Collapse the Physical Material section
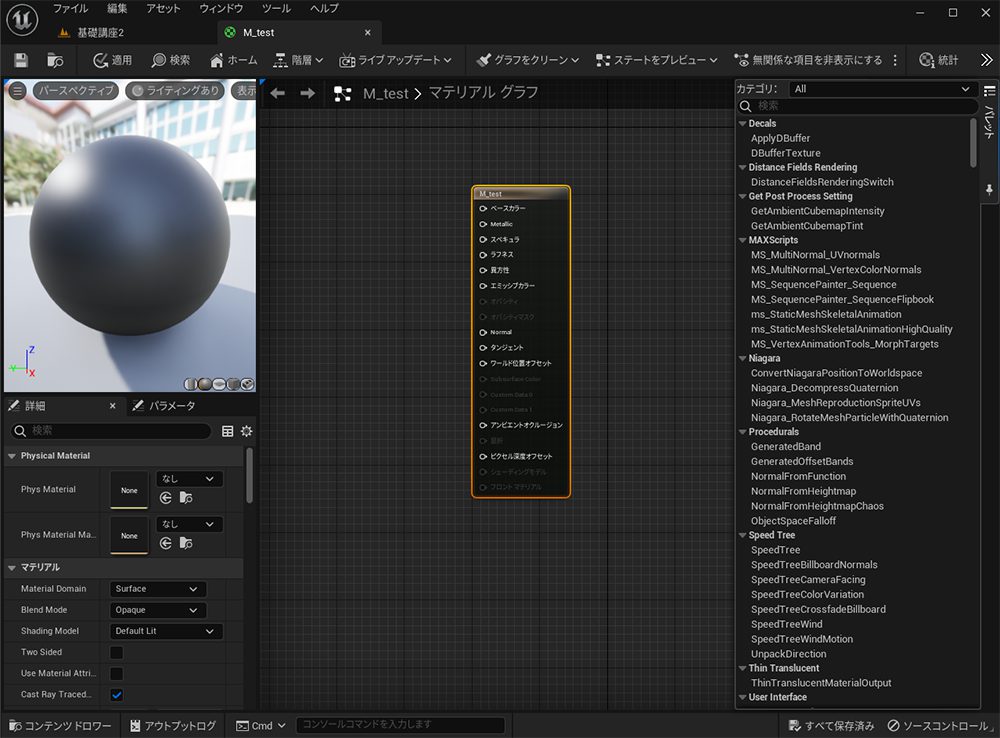 tap(13, 456)
